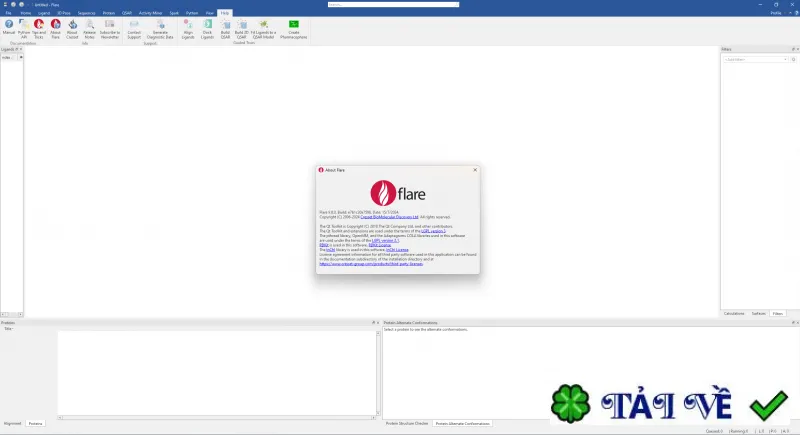Click Subscribe to Newsletter
Screen dimensions: 800x435
pos(110,29)
